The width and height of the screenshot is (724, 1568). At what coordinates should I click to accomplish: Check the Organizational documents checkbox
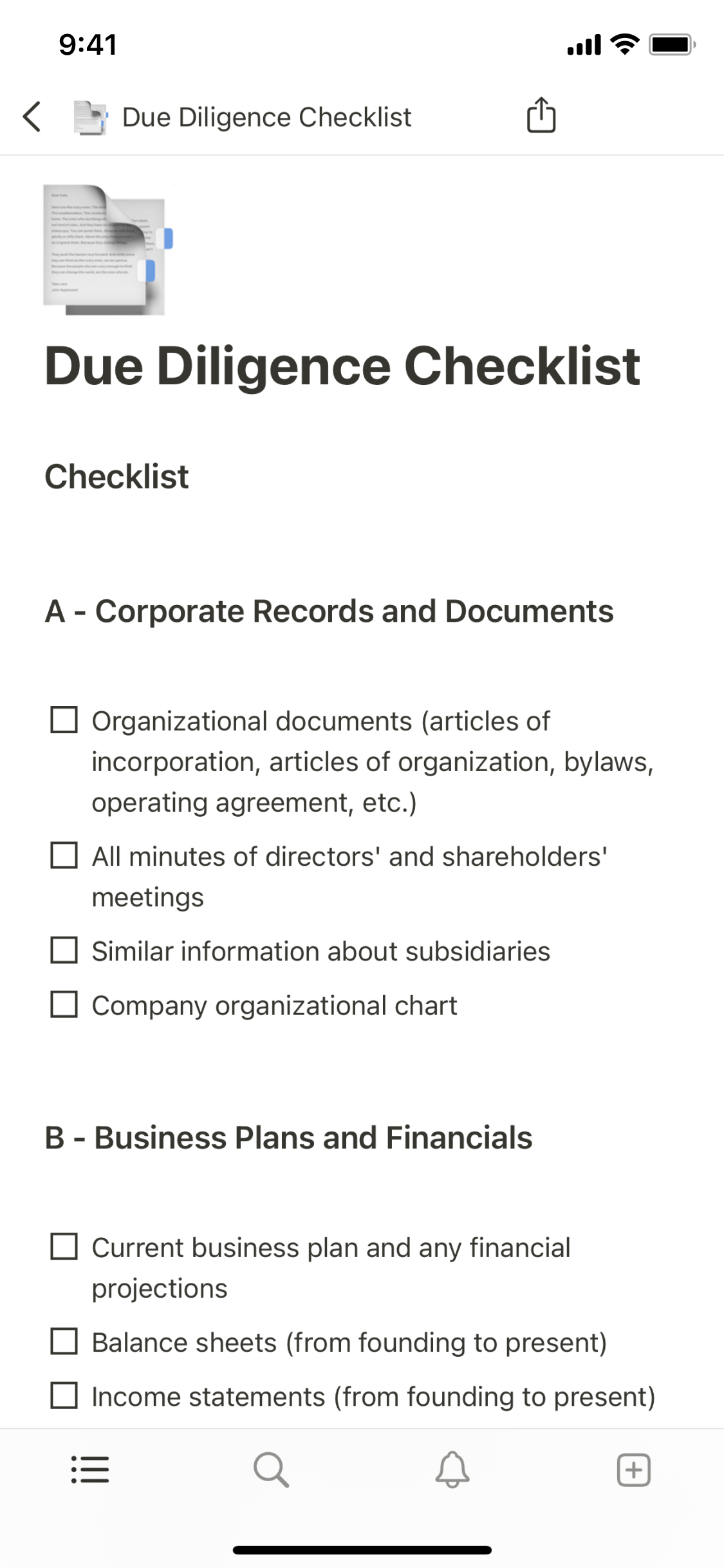click(64, 720)
